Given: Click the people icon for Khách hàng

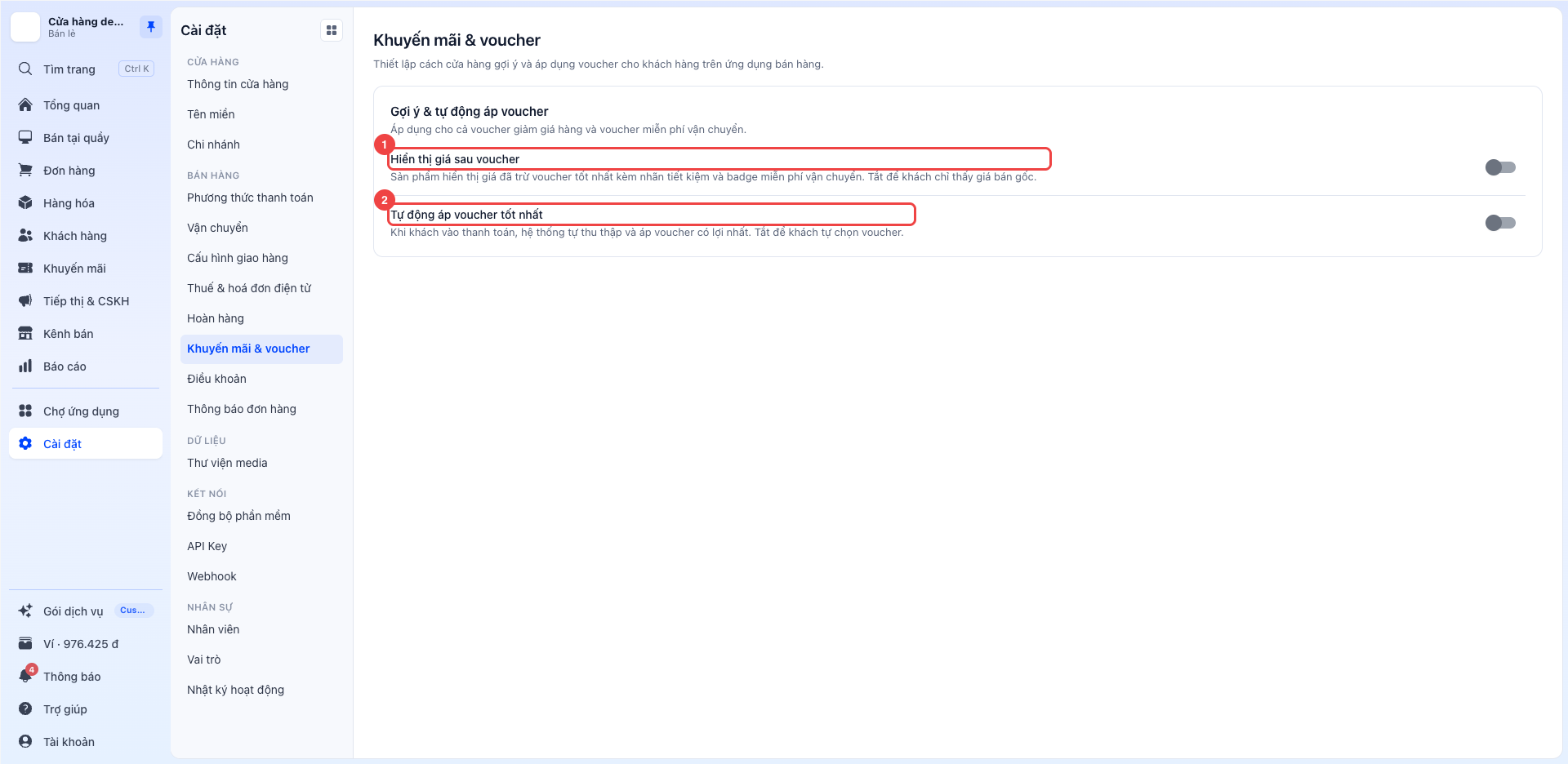Looking at the screenshot, I should coord(25,236).
